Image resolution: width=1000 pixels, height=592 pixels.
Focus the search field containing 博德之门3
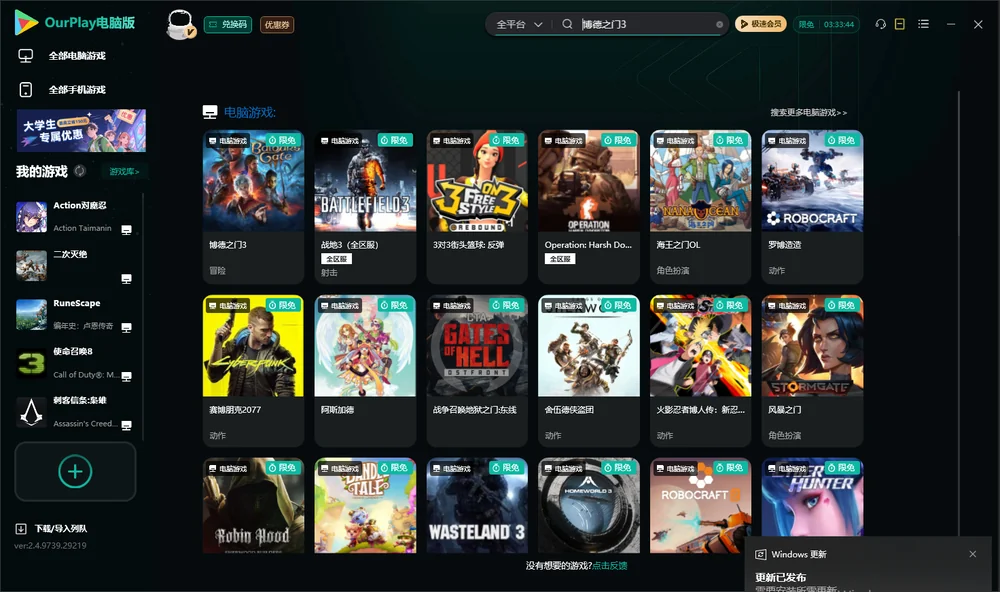(645, 24)
